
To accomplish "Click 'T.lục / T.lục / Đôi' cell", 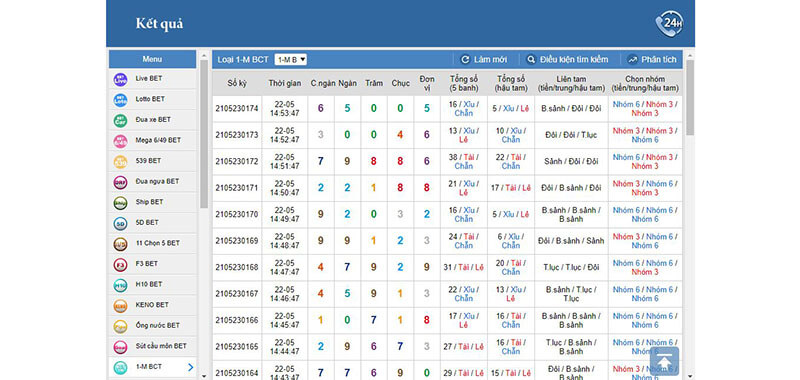I will (571, 268).
